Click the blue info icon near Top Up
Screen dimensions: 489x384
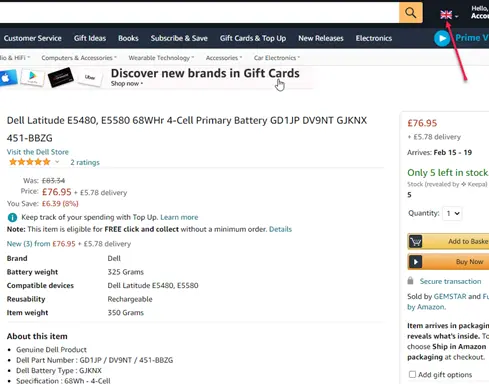point(12,217)
